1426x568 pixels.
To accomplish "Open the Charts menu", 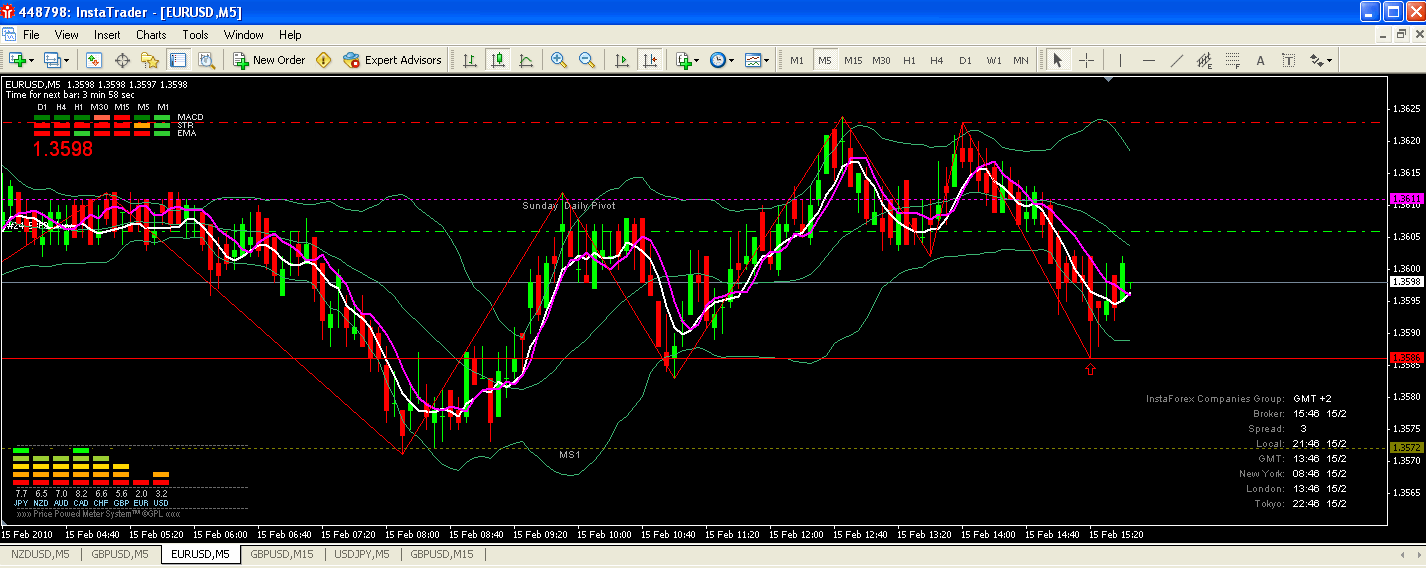I will tap(151, 35).
